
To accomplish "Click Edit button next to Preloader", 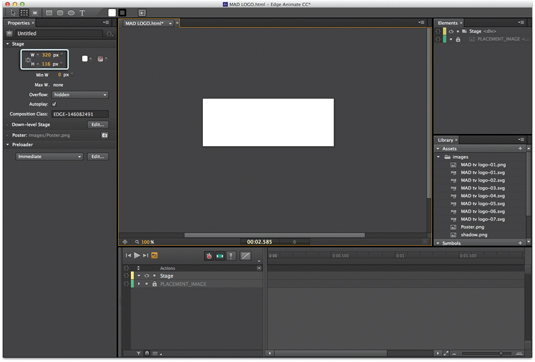I will click(98, 157).
